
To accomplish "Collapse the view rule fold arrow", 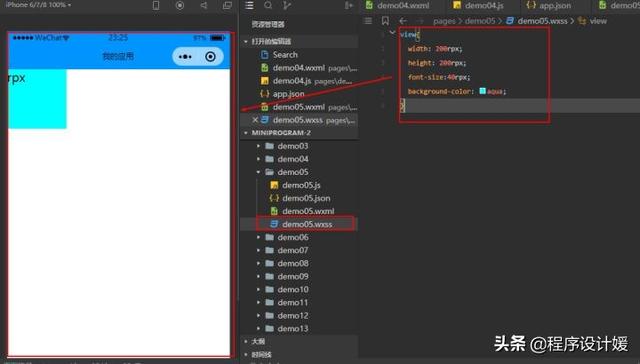I will click(x=392, y=33).
